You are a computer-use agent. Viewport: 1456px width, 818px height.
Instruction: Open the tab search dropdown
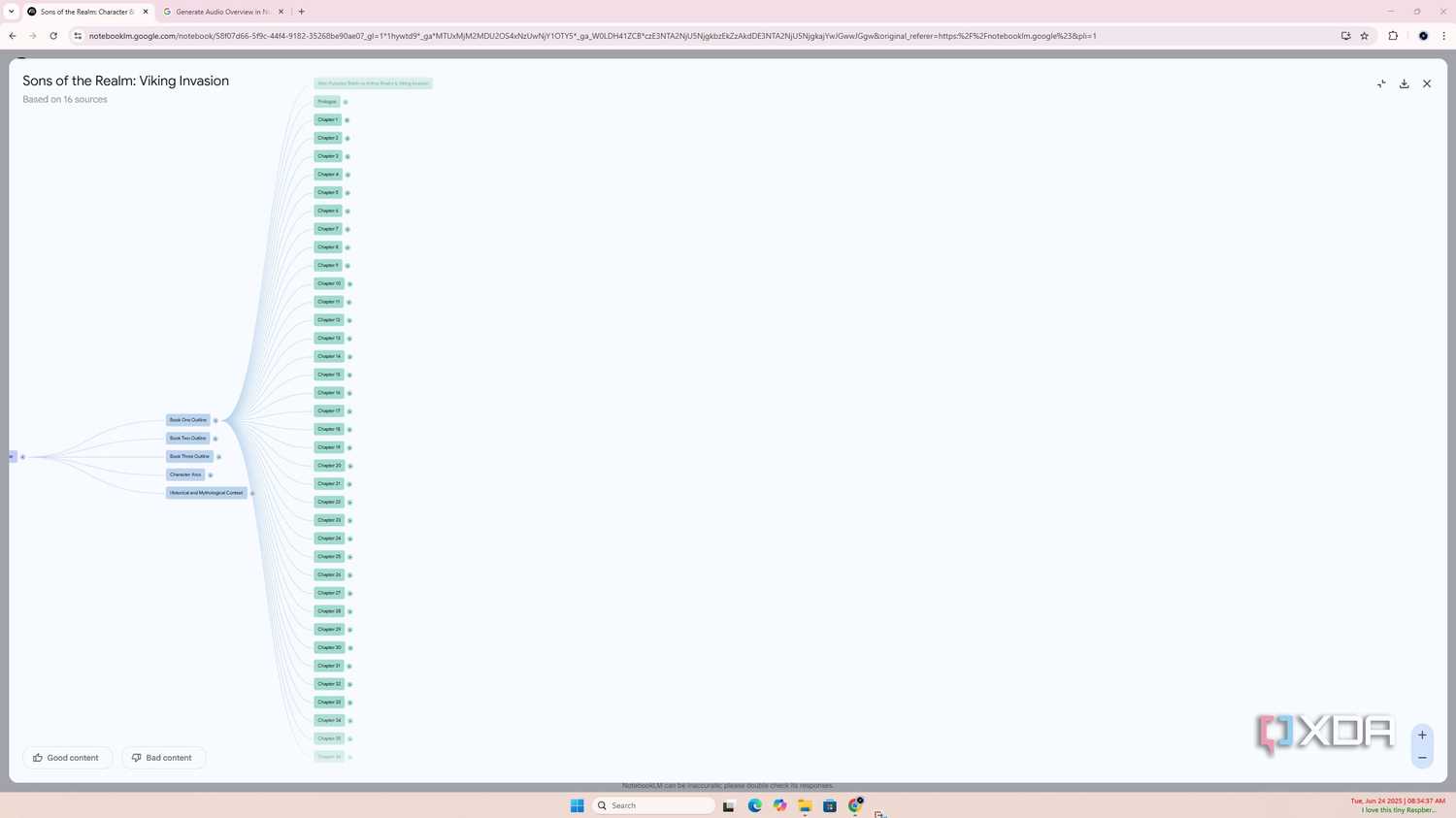pyautogui.click(x=11, y=12)
